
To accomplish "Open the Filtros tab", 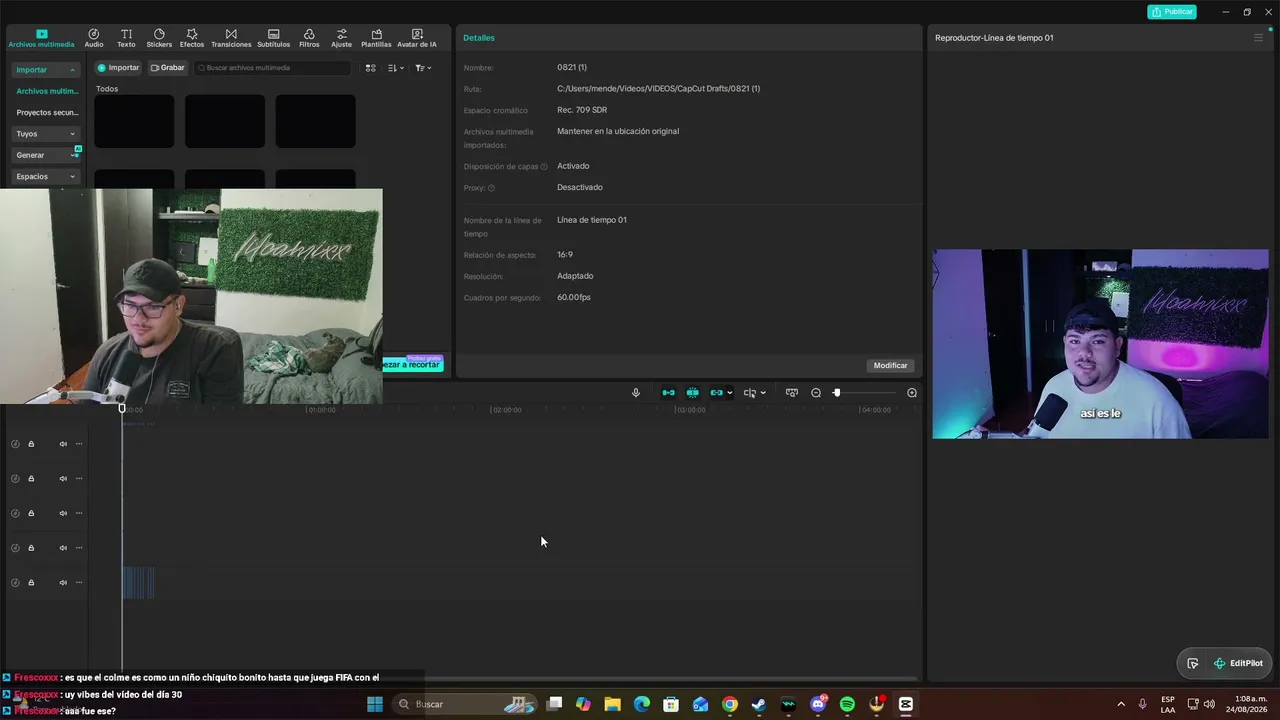I will (x=309, y=38).
